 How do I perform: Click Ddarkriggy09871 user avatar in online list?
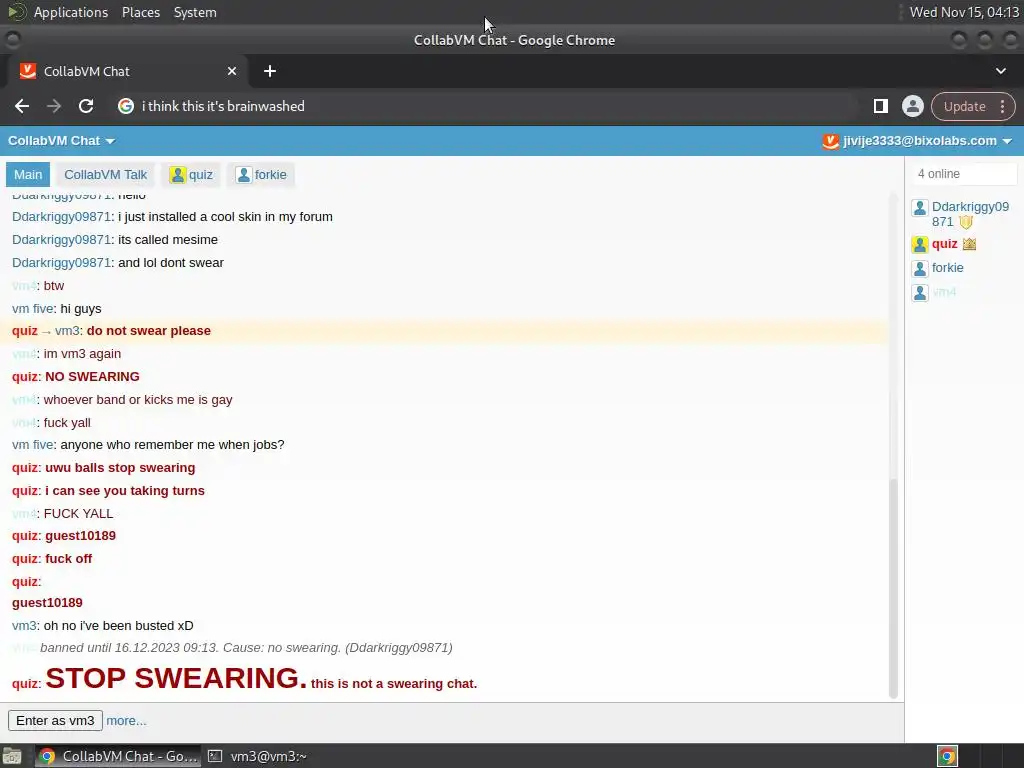coord(920,208)
